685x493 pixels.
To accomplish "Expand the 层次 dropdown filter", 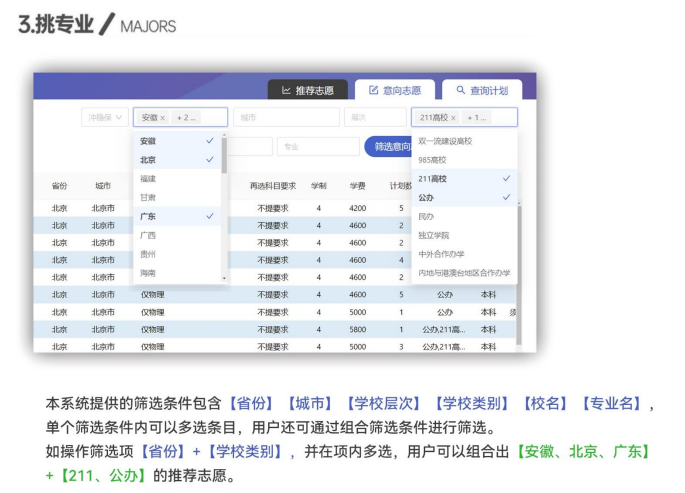I will (373, 118).
